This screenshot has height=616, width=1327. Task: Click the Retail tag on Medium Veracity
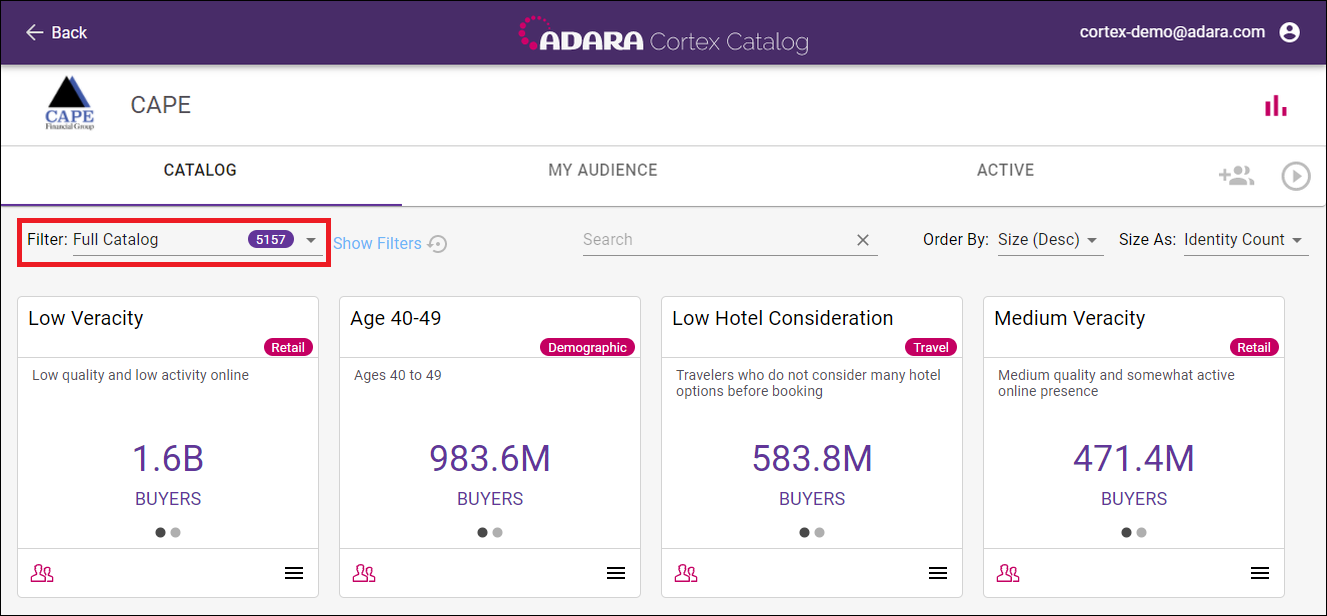point(1254,347)
